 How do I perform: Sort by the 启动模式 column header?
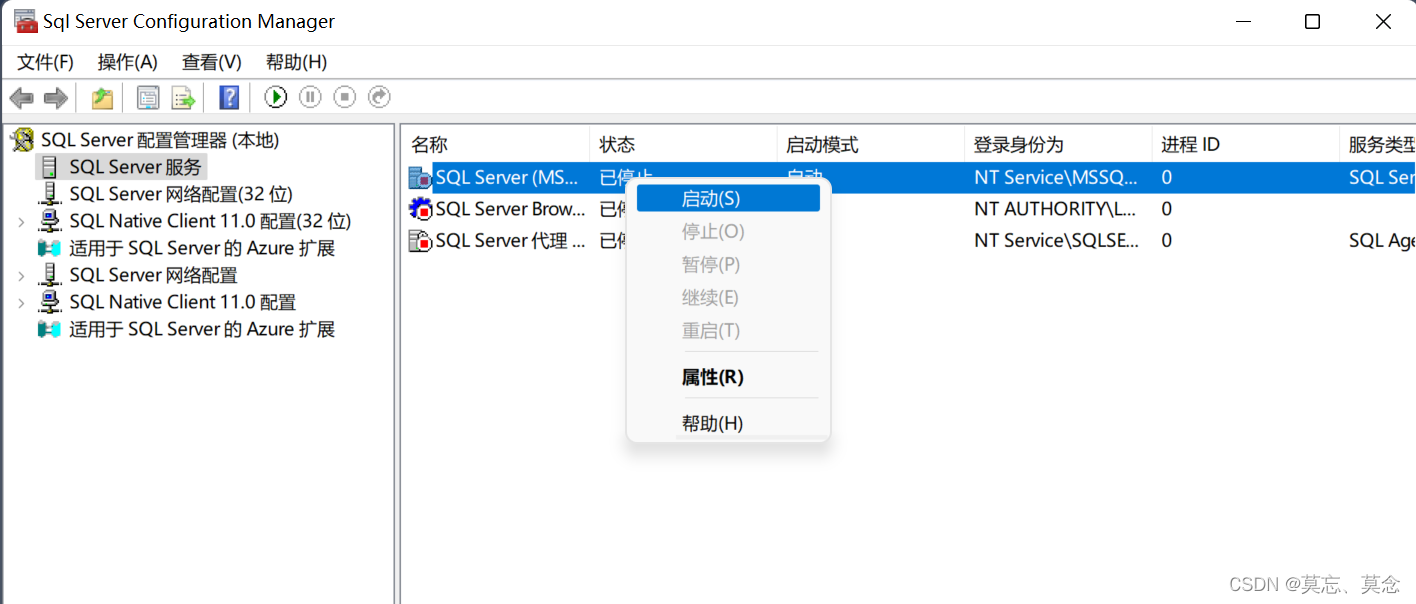[x=870, y=144]
